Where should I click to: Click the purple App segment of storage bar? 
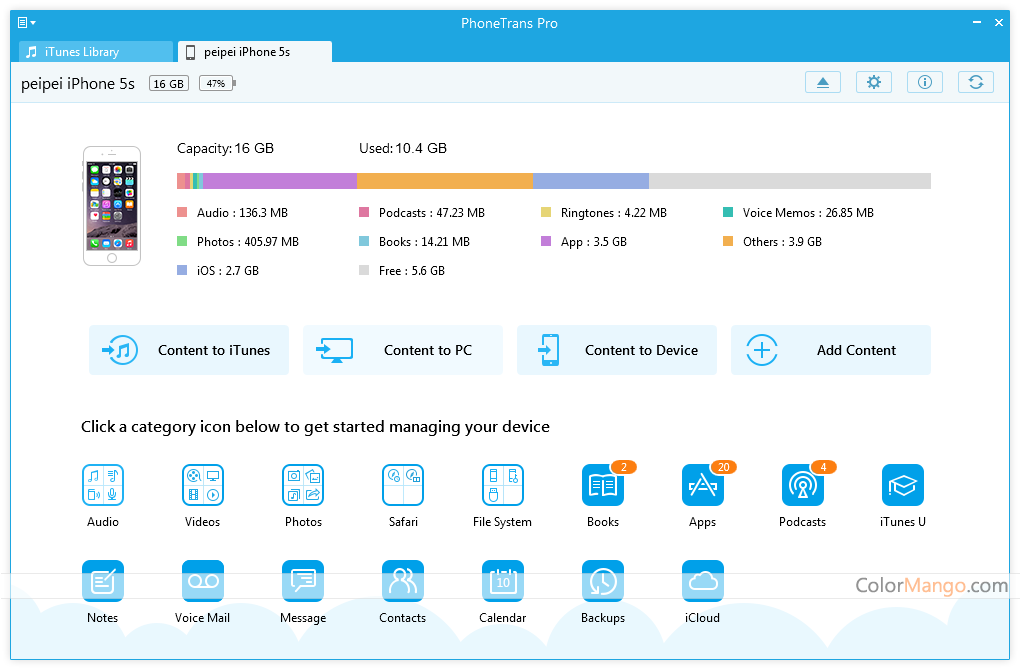pyautogui.click(x=280, y=181)
